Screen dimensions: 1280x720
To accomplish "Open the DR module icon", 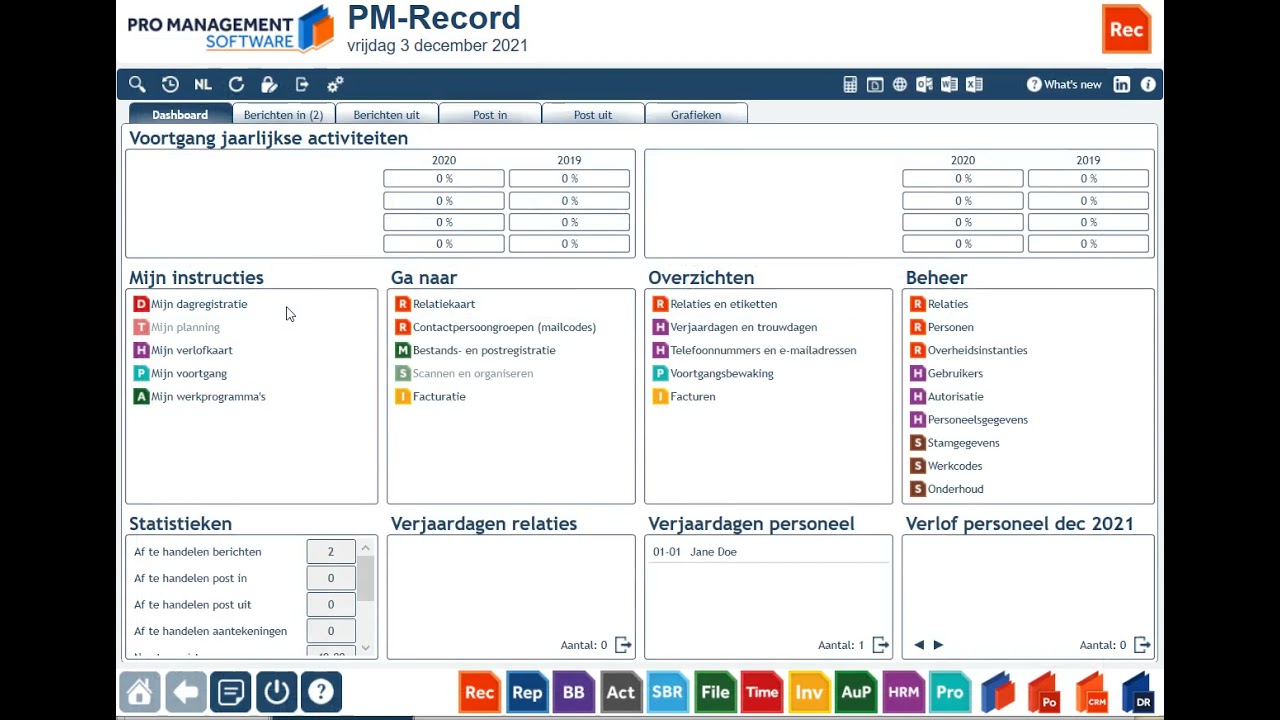I will (1138, 692).
